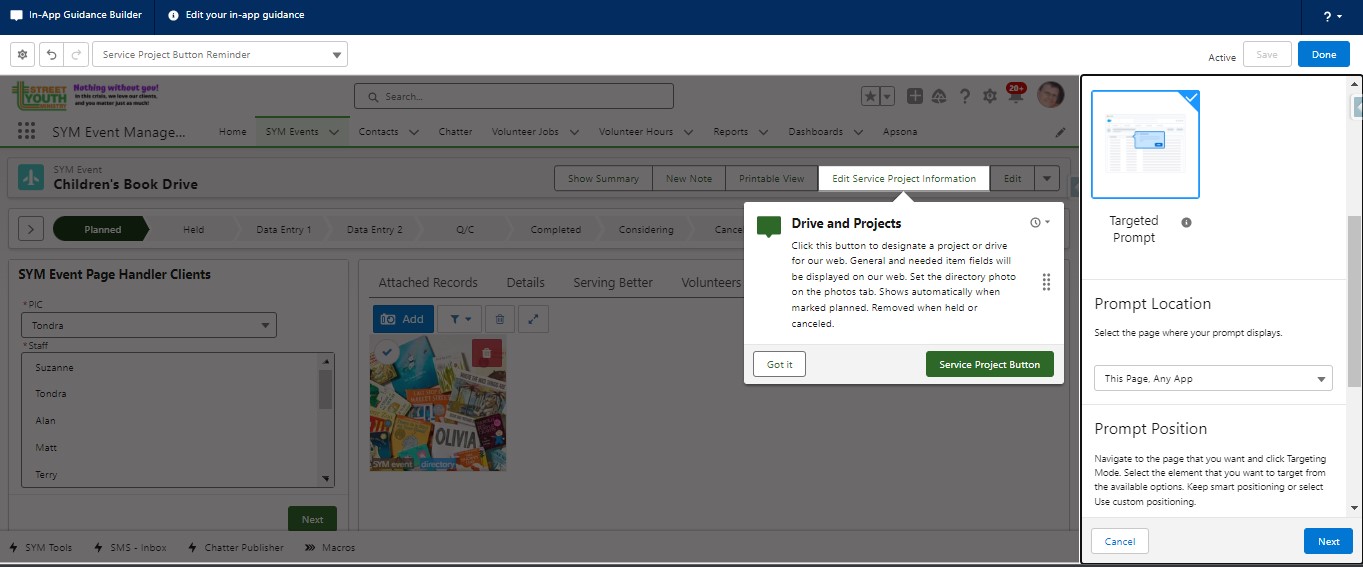Open builder settings gear icon
The width and height of the screenshot is (1363, 567).
23,54
